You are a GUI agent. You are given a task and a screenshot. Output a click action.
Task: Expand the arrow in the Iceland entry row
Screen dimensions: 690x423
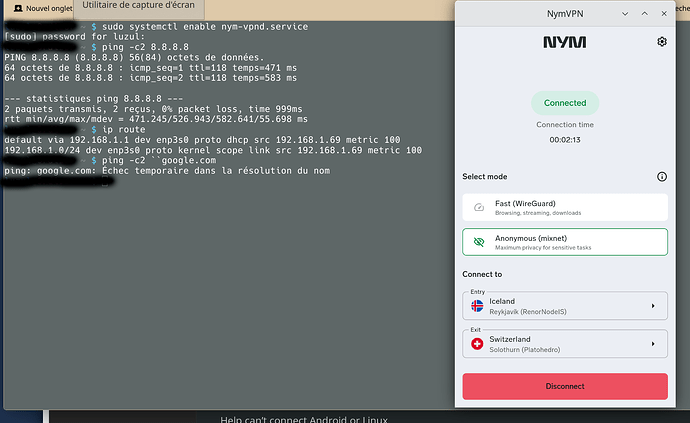coord(653,306)
